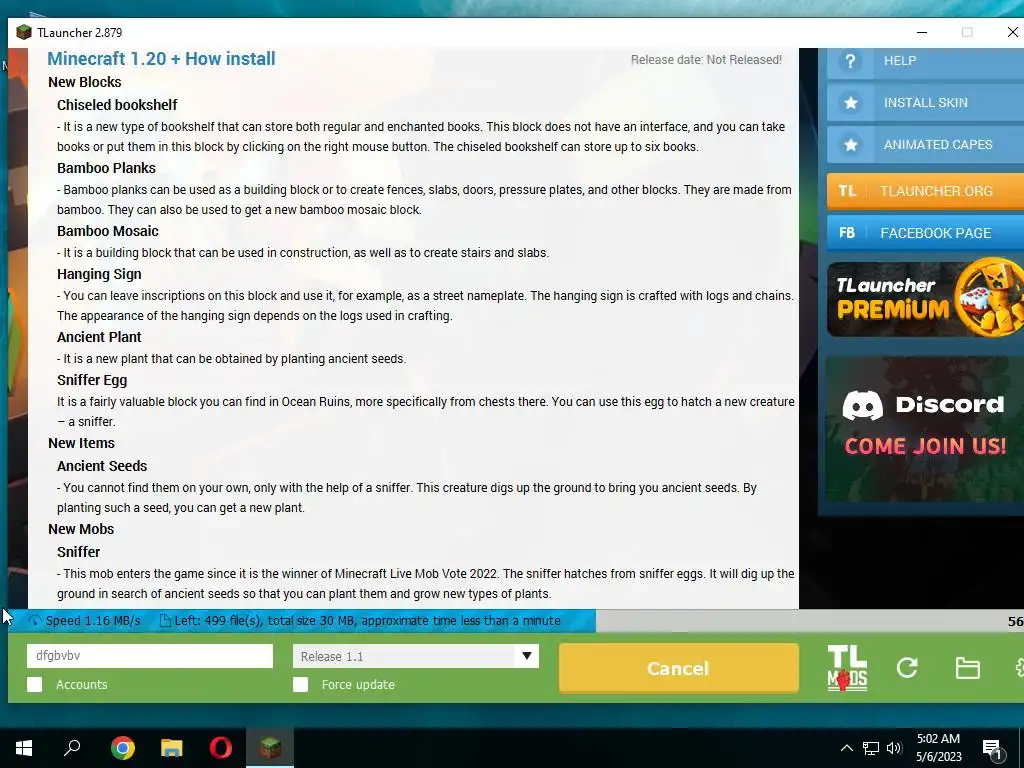Click the New Mobs heading

[x=81, y=529]
